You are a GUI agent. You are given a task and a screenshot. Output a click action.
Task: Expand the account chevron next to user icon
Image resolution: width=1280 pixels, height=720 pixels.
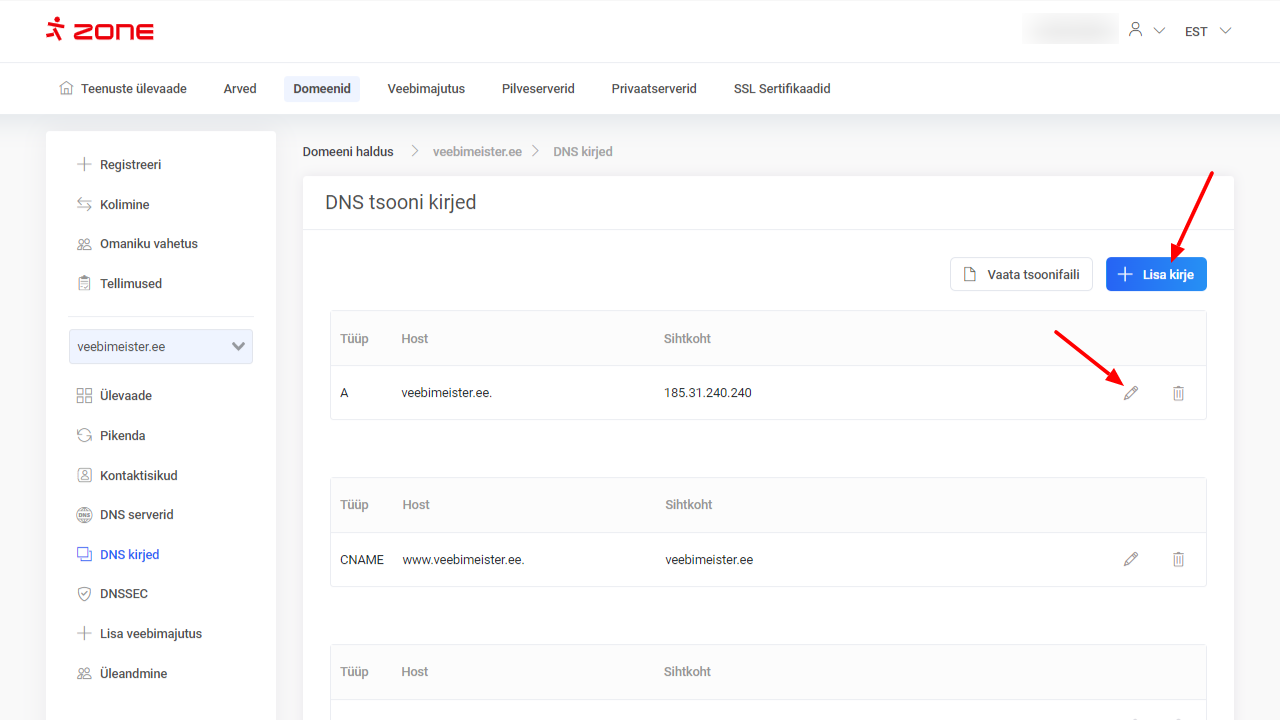click(1159, 31)
